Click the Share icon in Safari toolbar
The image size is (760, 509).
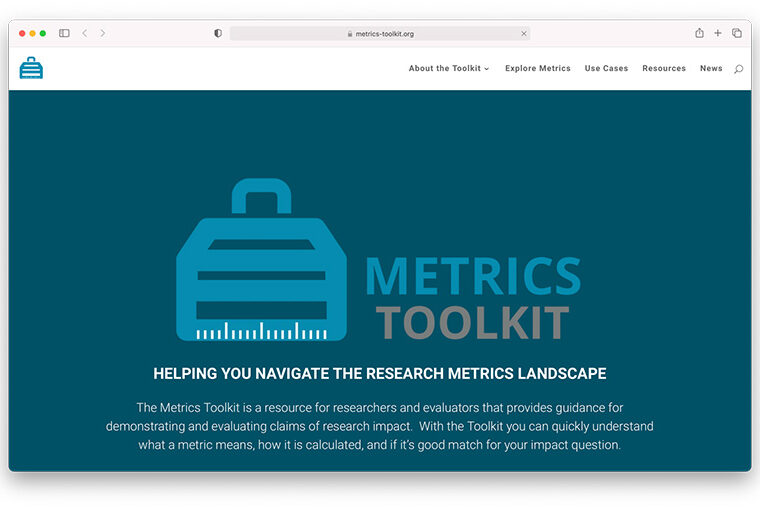(x=699, y=33)
